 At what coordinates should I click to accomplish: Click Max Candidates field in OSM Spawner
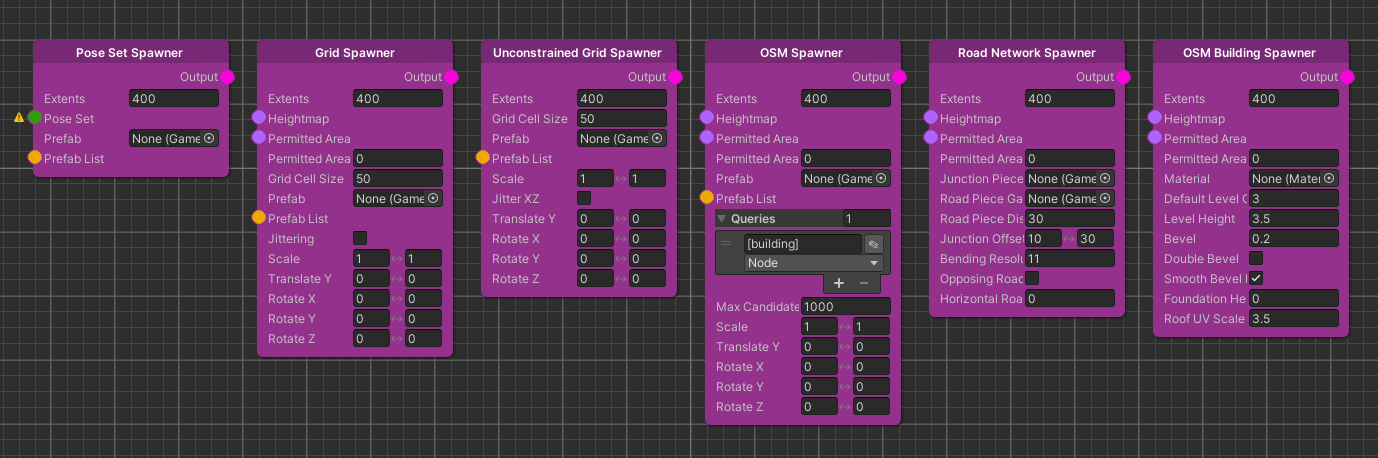pyautogui.click(x=845, y=307)
